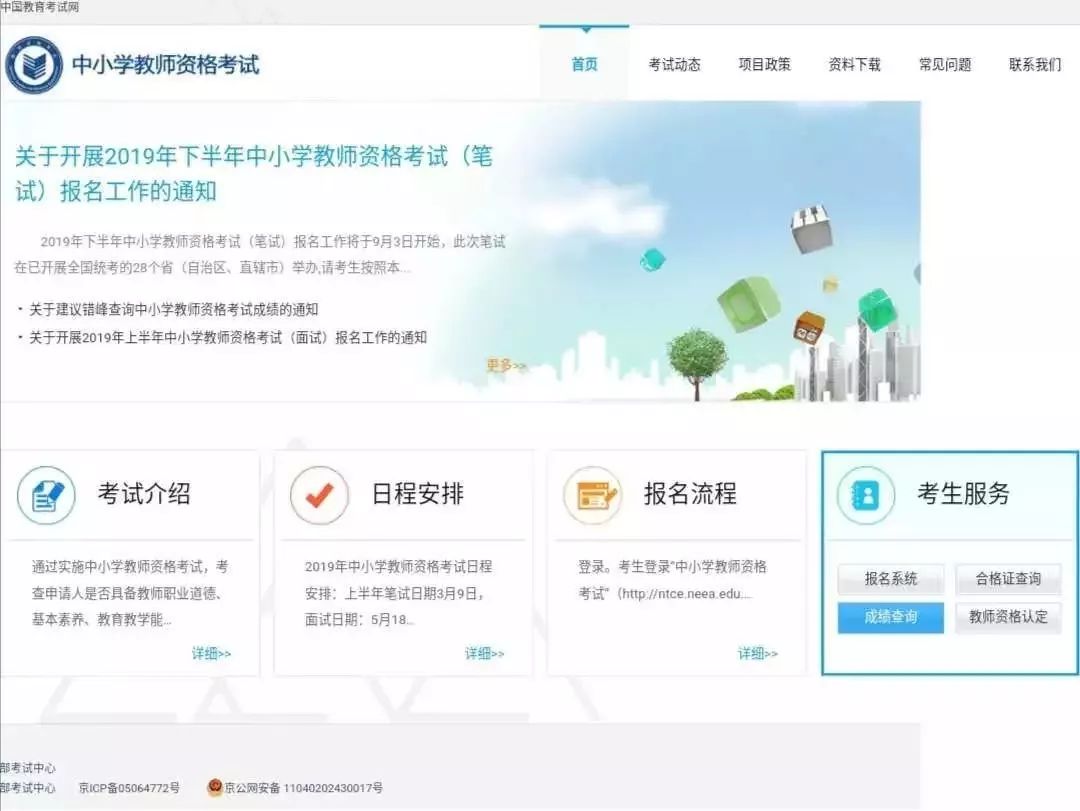This screenshot has width=1080, height=811.
Task: Open the 教师资格认定 button
Action: pos(1008,617)
